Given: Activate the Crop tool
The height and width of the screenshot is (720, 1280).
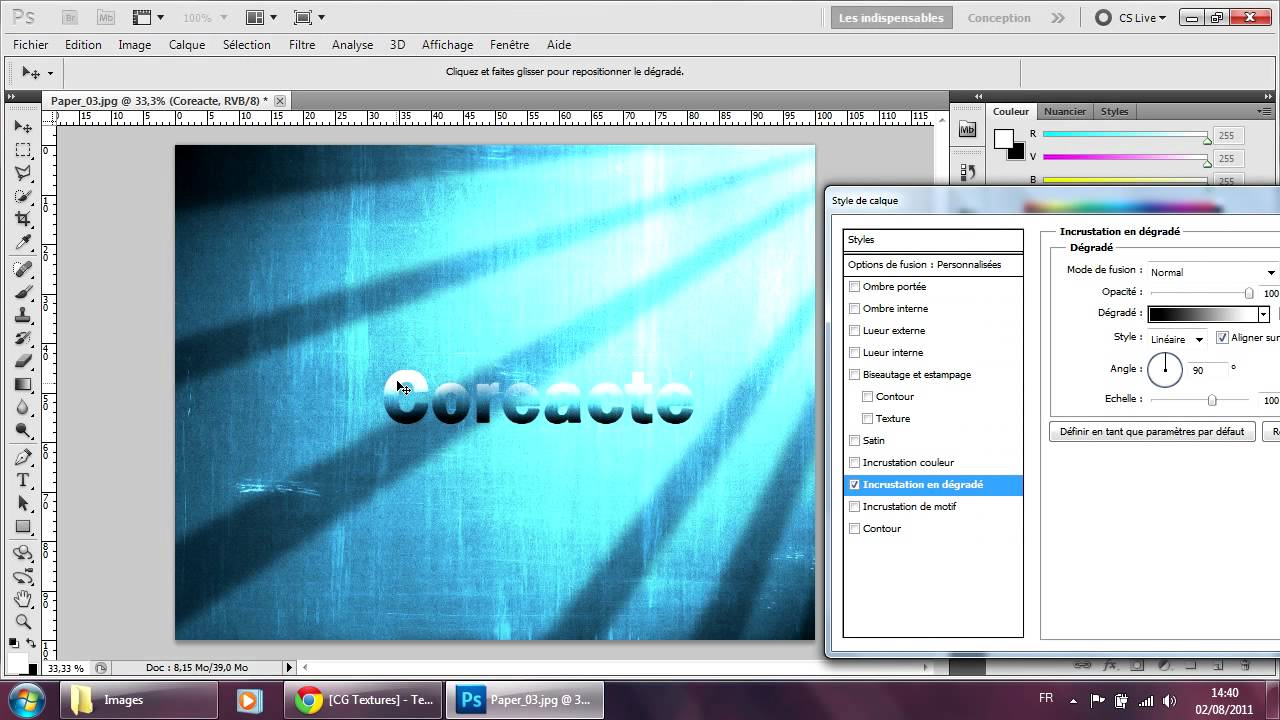Looking at the screenshot, I should (x=23, y=219).
